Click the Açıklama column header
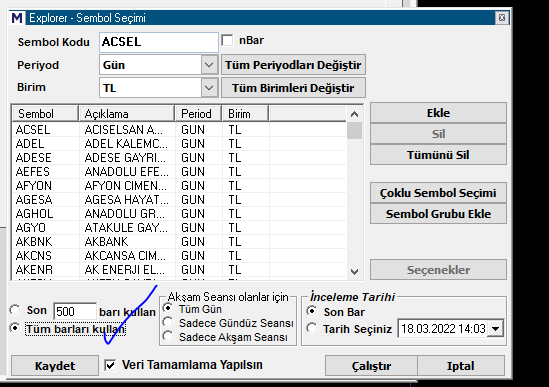This screenshot has height=387, width=549. point(126,114)
